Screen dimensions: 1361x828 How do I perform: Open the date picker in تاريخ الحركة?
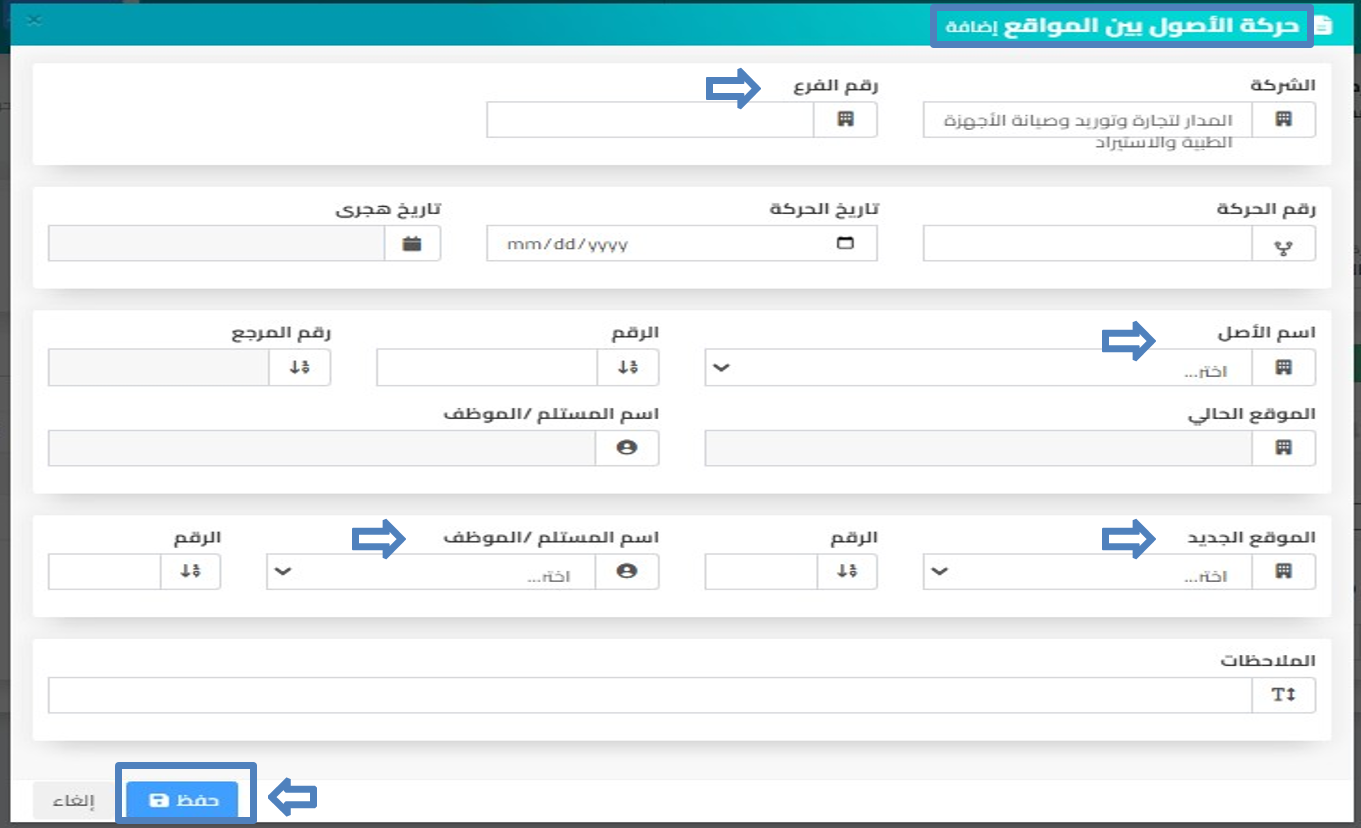coord(845,243)
